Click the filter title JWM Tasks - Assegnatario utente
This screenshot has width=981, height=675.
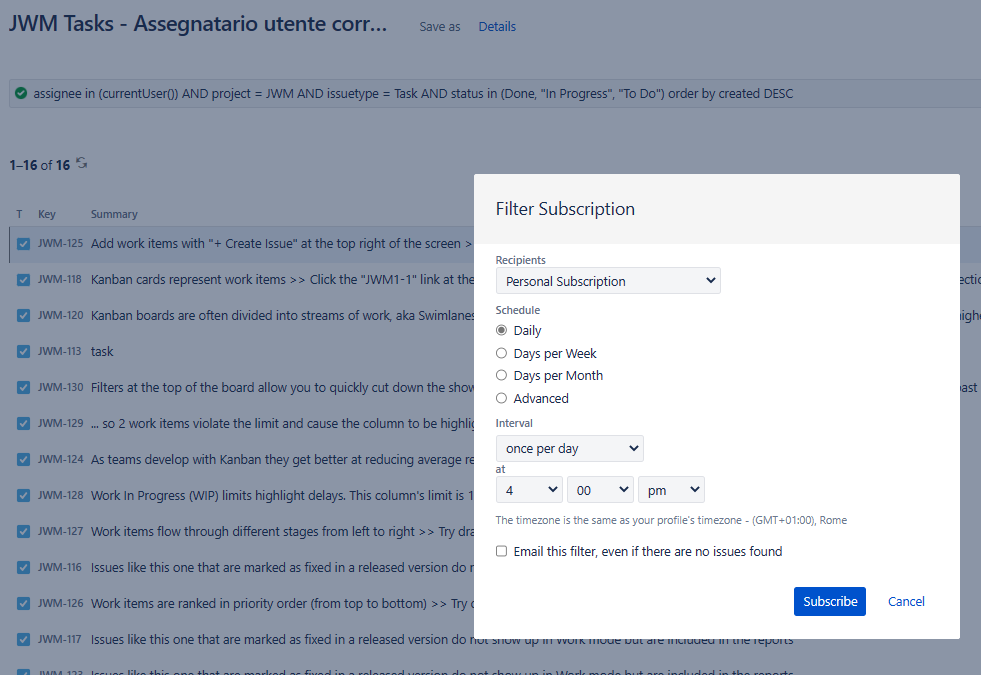(x=198, y=24)
